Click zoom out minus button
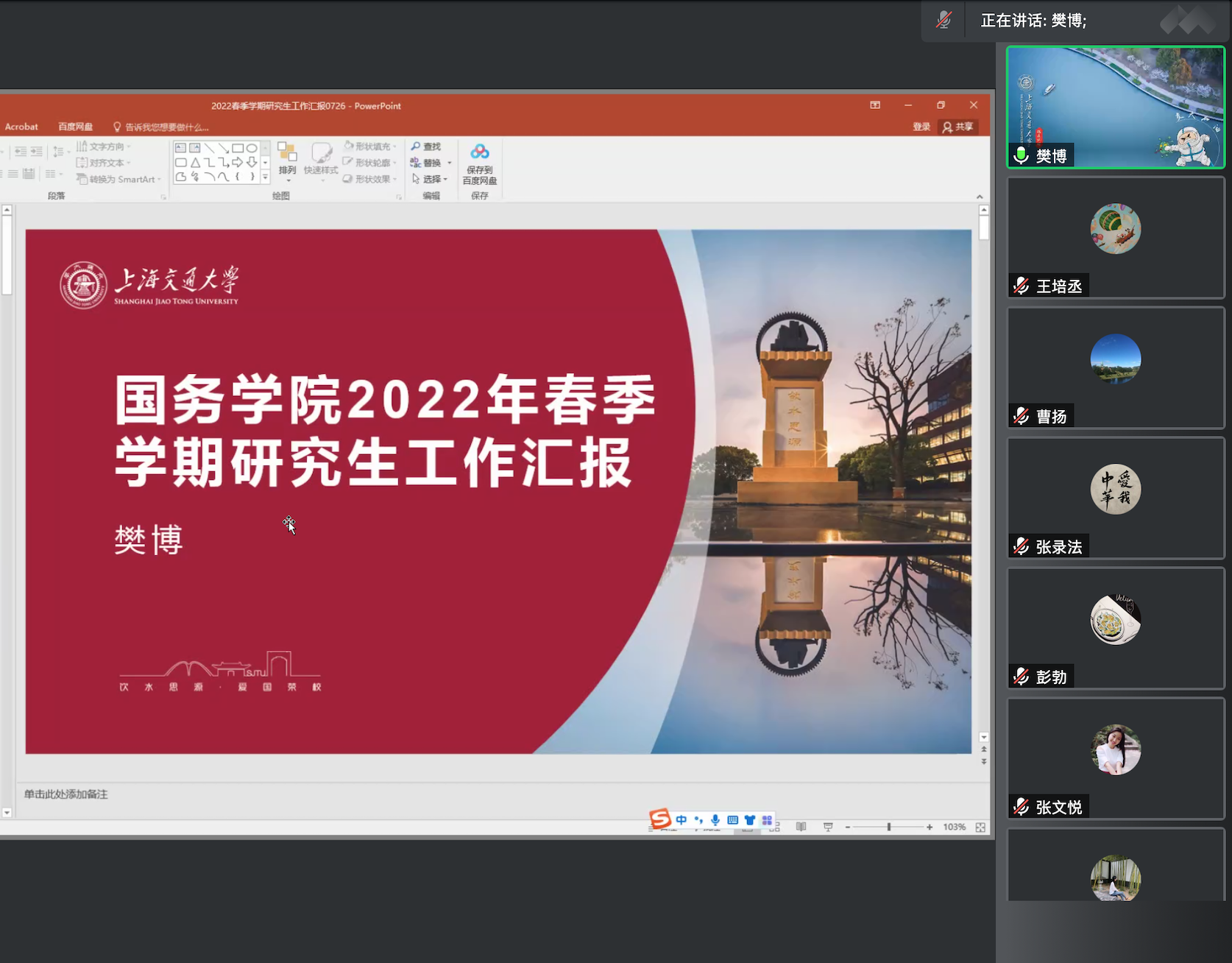Viewport: 1232px width, 963px height. 848,827
